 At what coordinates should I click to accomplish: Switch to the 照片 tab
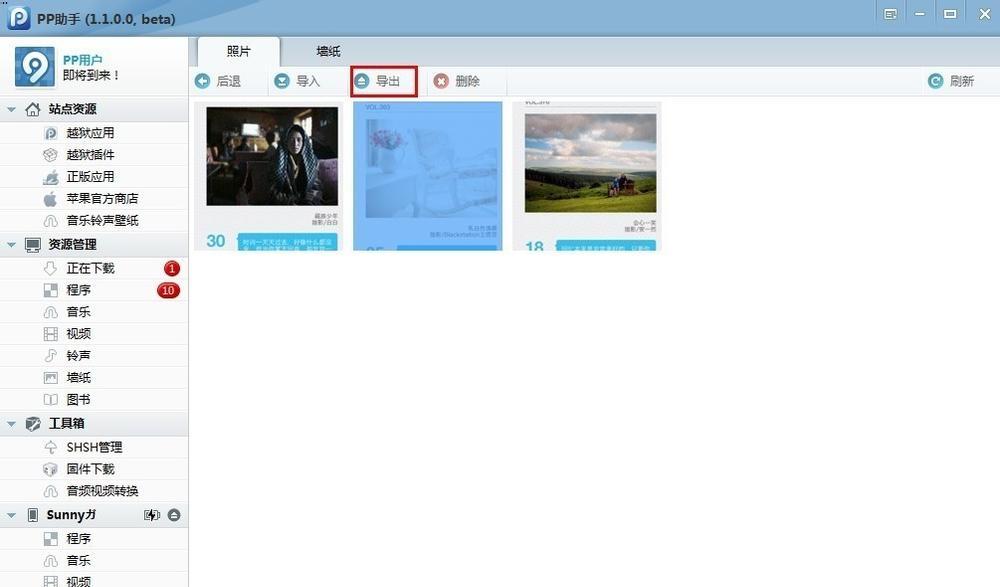point(239,51)
